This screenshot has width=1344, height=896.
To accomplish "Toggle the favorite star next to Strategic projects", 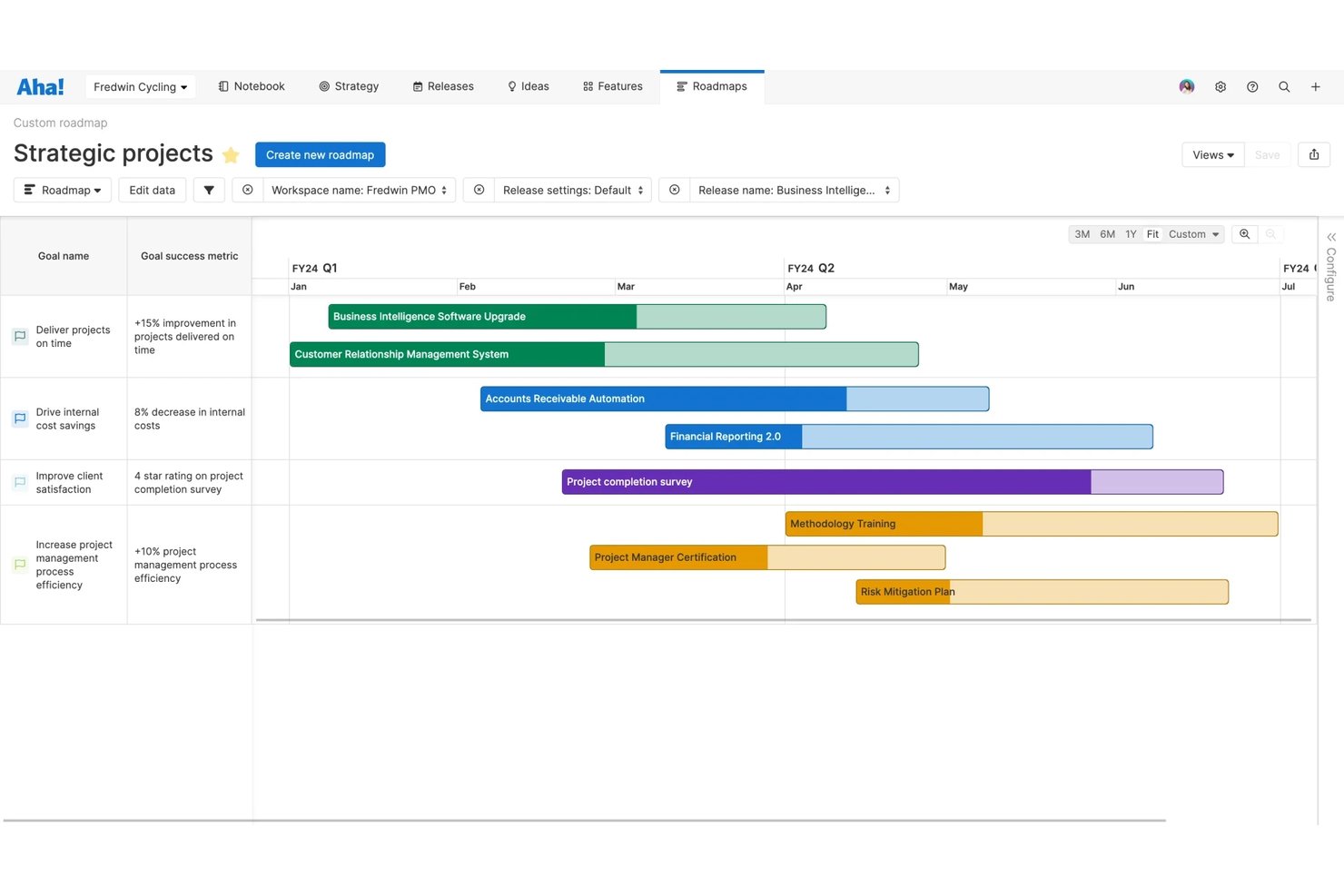I will tap(231, 155).
